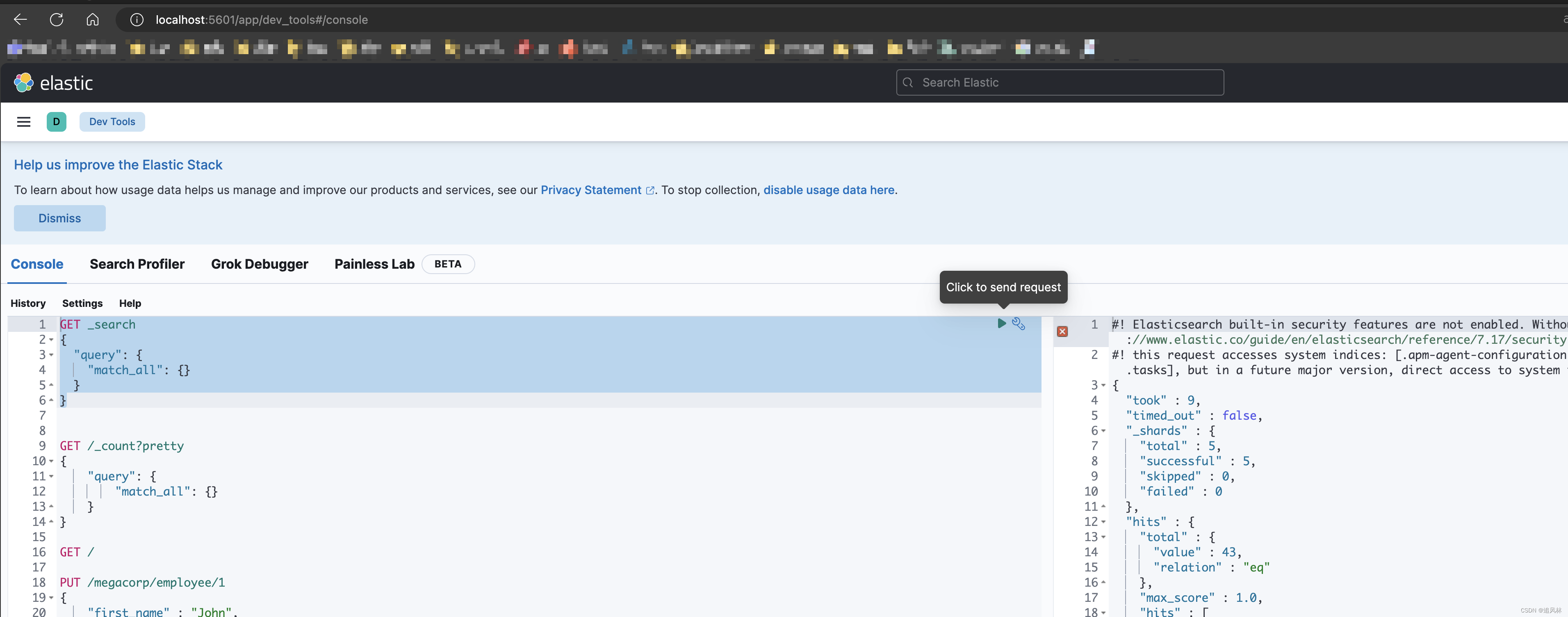Click the back navigation arrow
1568x617 pixels.
[x=22, y=19]
